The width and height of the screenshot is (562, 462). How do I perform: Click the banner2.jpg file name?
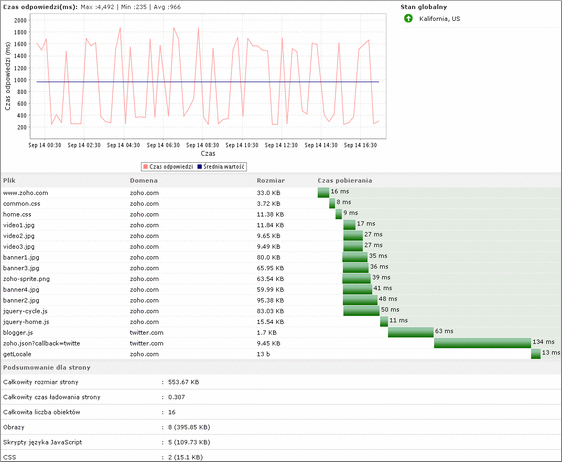tap(21, 300)
